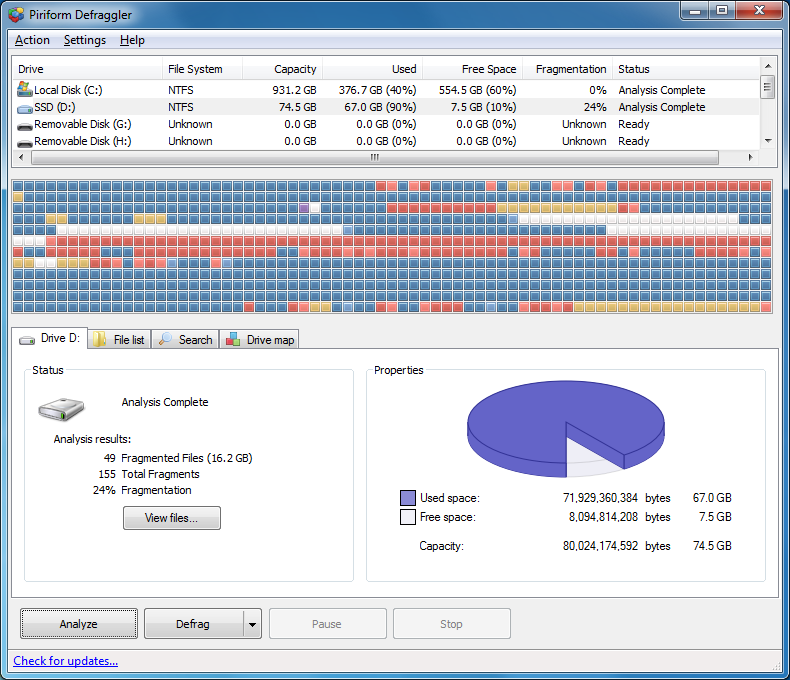This screenshot has height=680, width=790.
Task: Click the Pause button
Action: click(x=327, y=624)
